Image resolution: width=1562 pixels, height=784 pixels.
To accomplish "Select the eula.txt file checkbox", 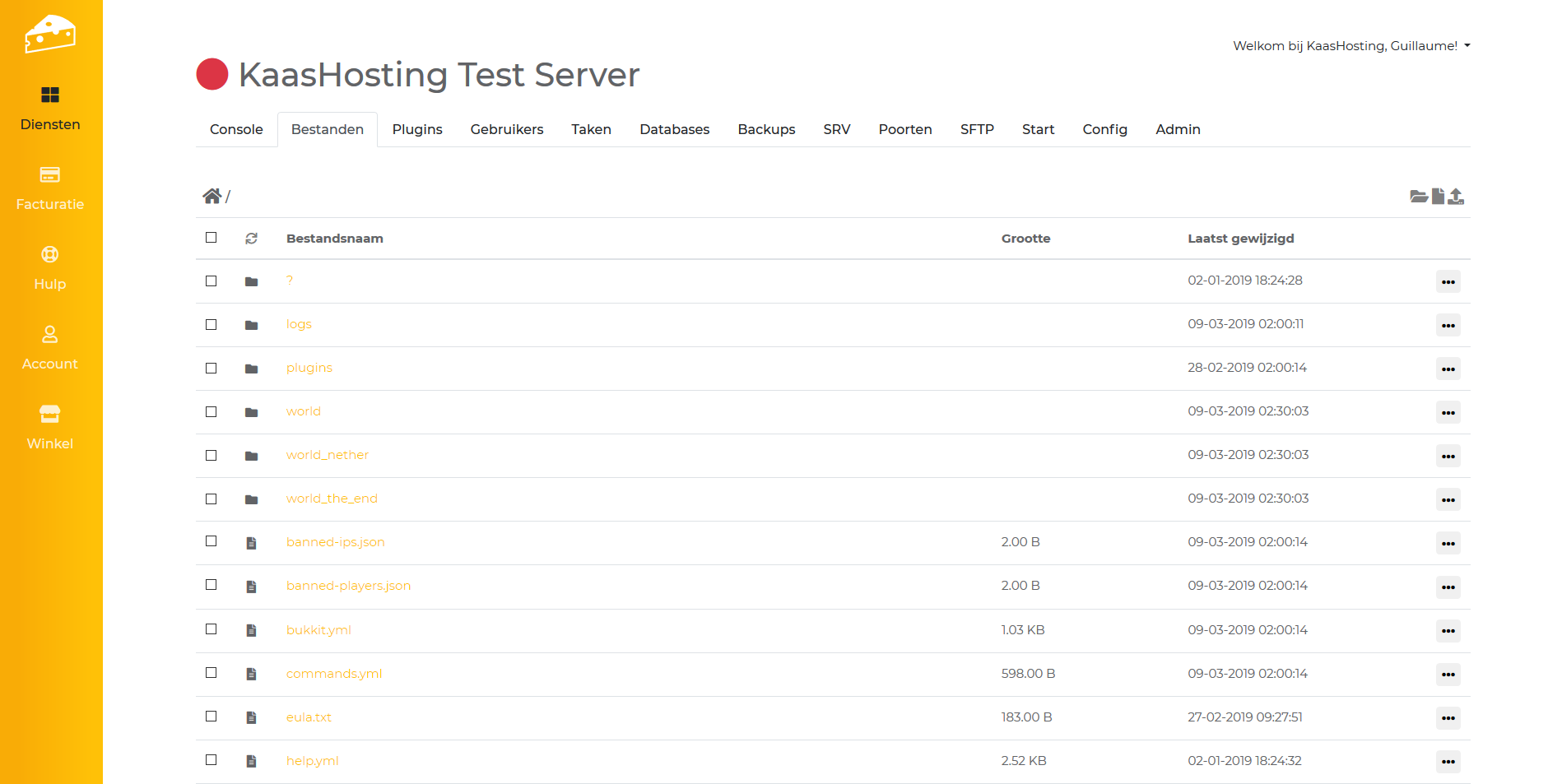I will (212, 717).
